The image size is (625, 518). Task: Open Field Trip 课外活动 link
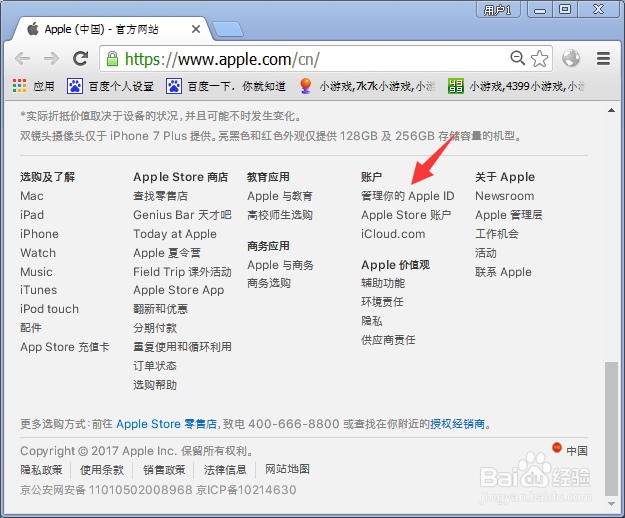click(x=182, y=272)
